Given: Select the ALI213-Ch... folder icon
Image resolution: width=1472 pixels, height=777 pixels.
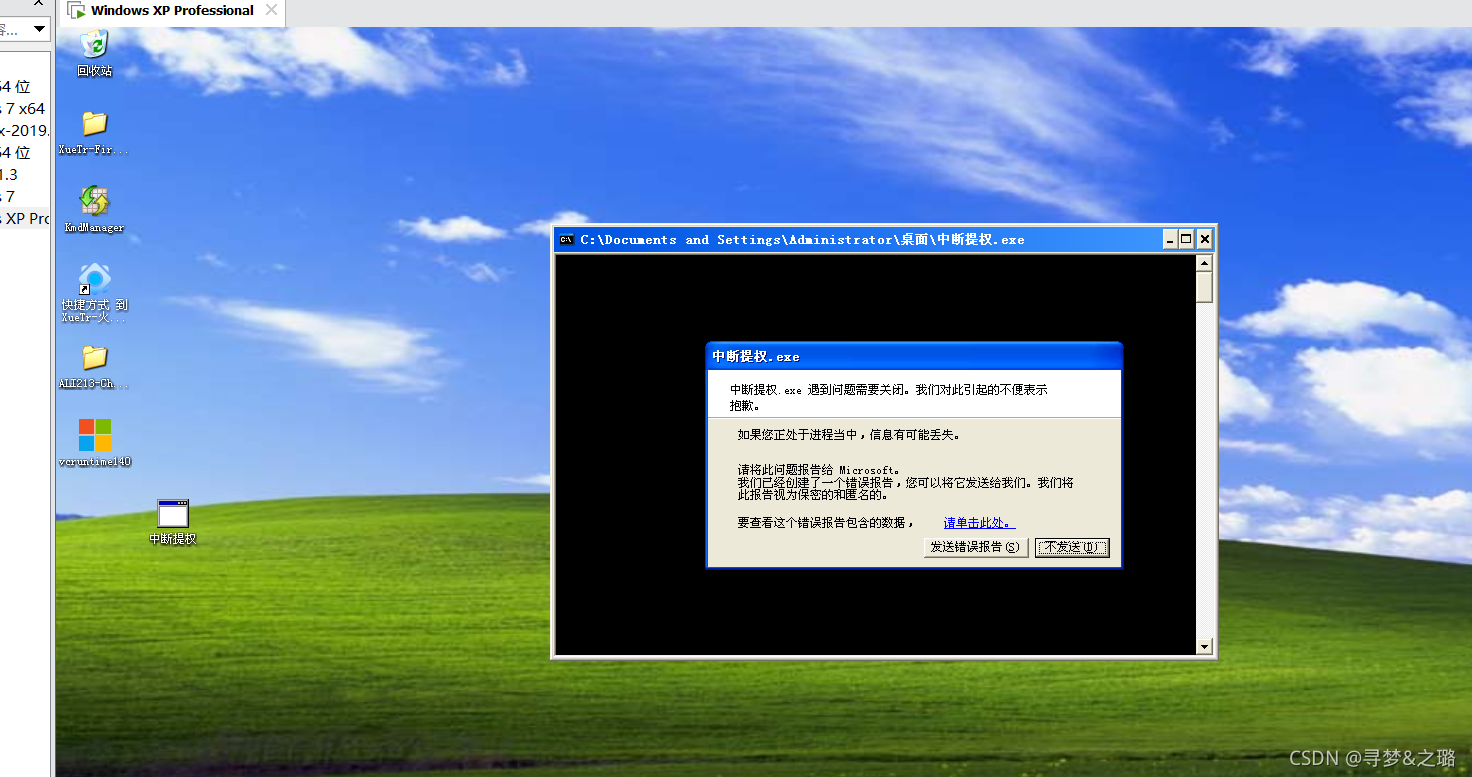Looking at the screenshot, I should (94, 367).
